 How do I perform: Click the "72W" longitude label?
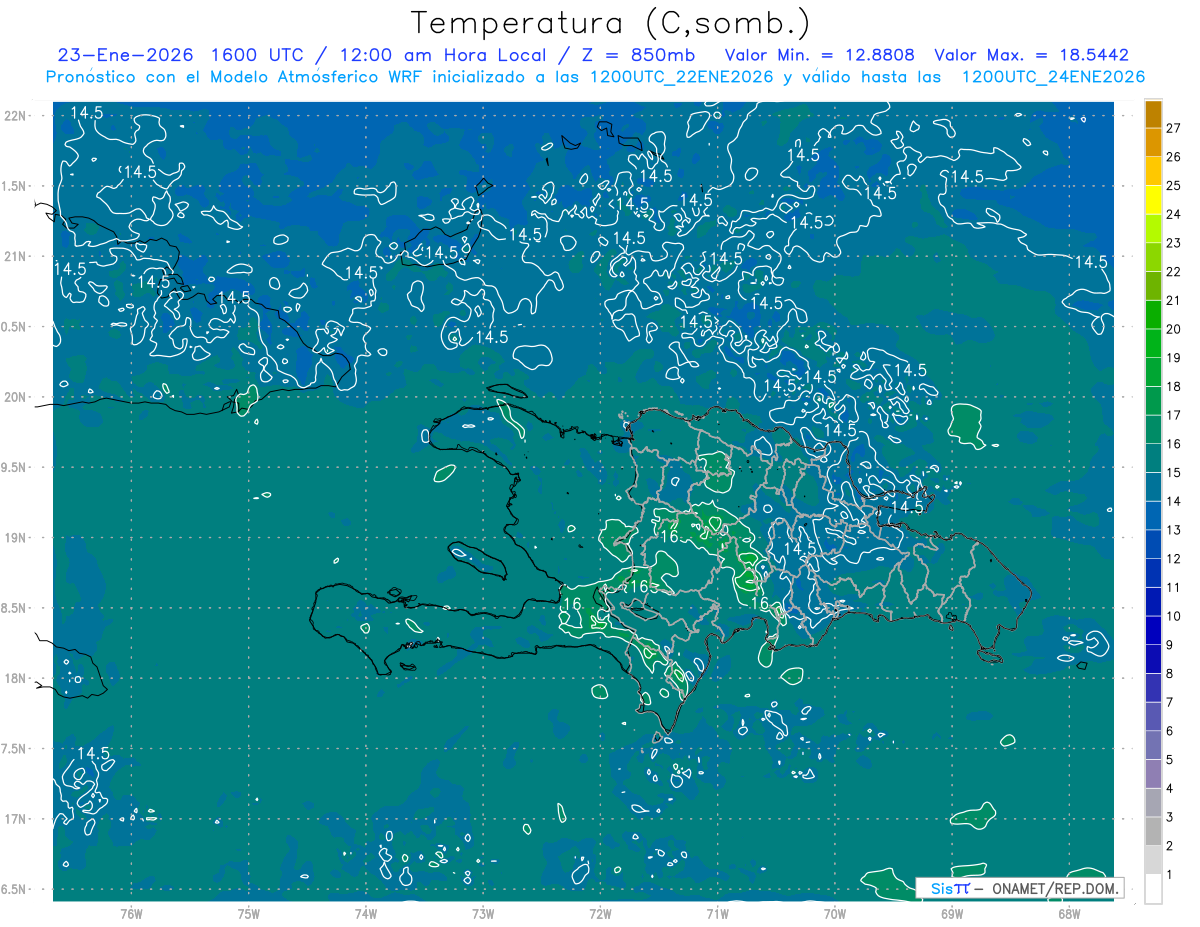(600, 914)
